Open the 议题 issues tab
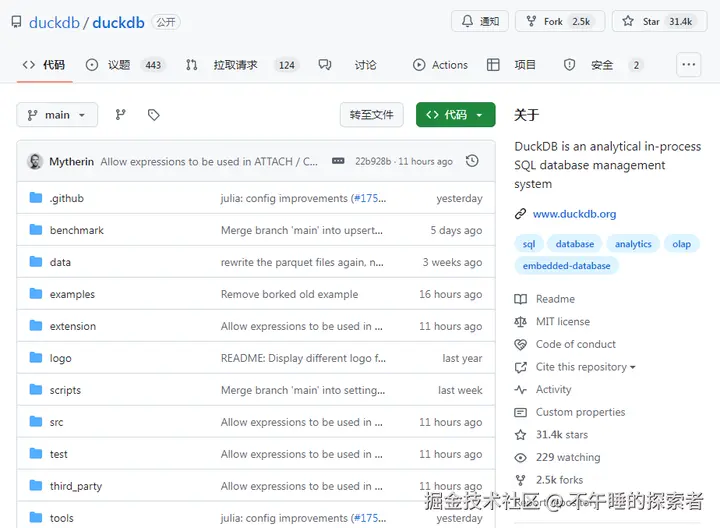The width and height of the screenshot is (720, 528). pyautogui.click(x=124, y=65)
